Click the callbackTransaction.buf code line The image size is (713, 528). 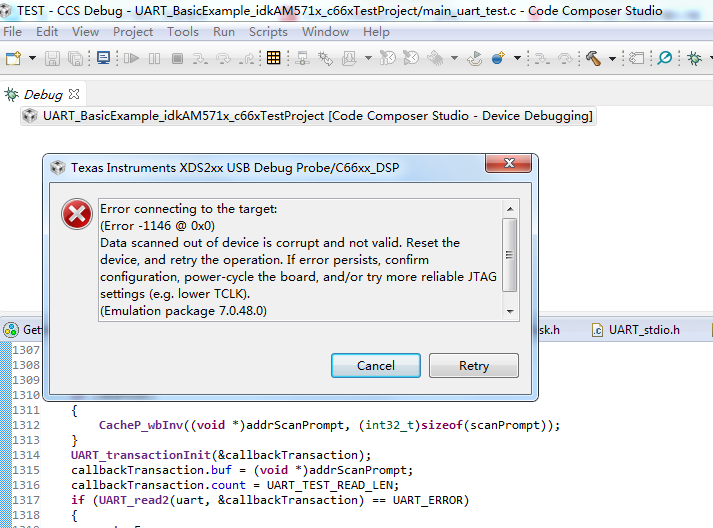242,470
